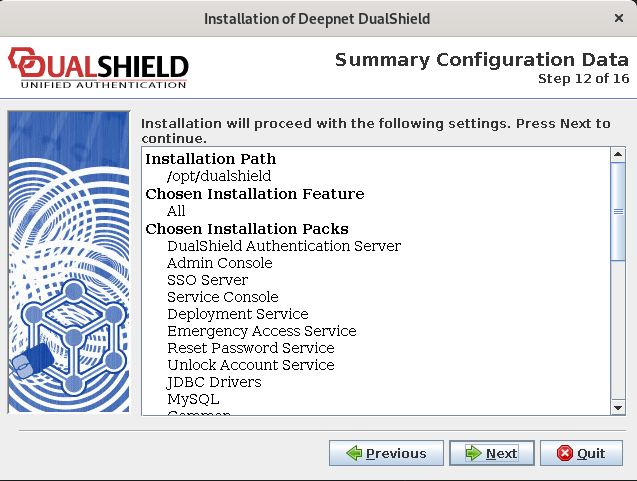Click the red Quit X icon
Viewport: 637px width, 481px height.
[564, 453]
